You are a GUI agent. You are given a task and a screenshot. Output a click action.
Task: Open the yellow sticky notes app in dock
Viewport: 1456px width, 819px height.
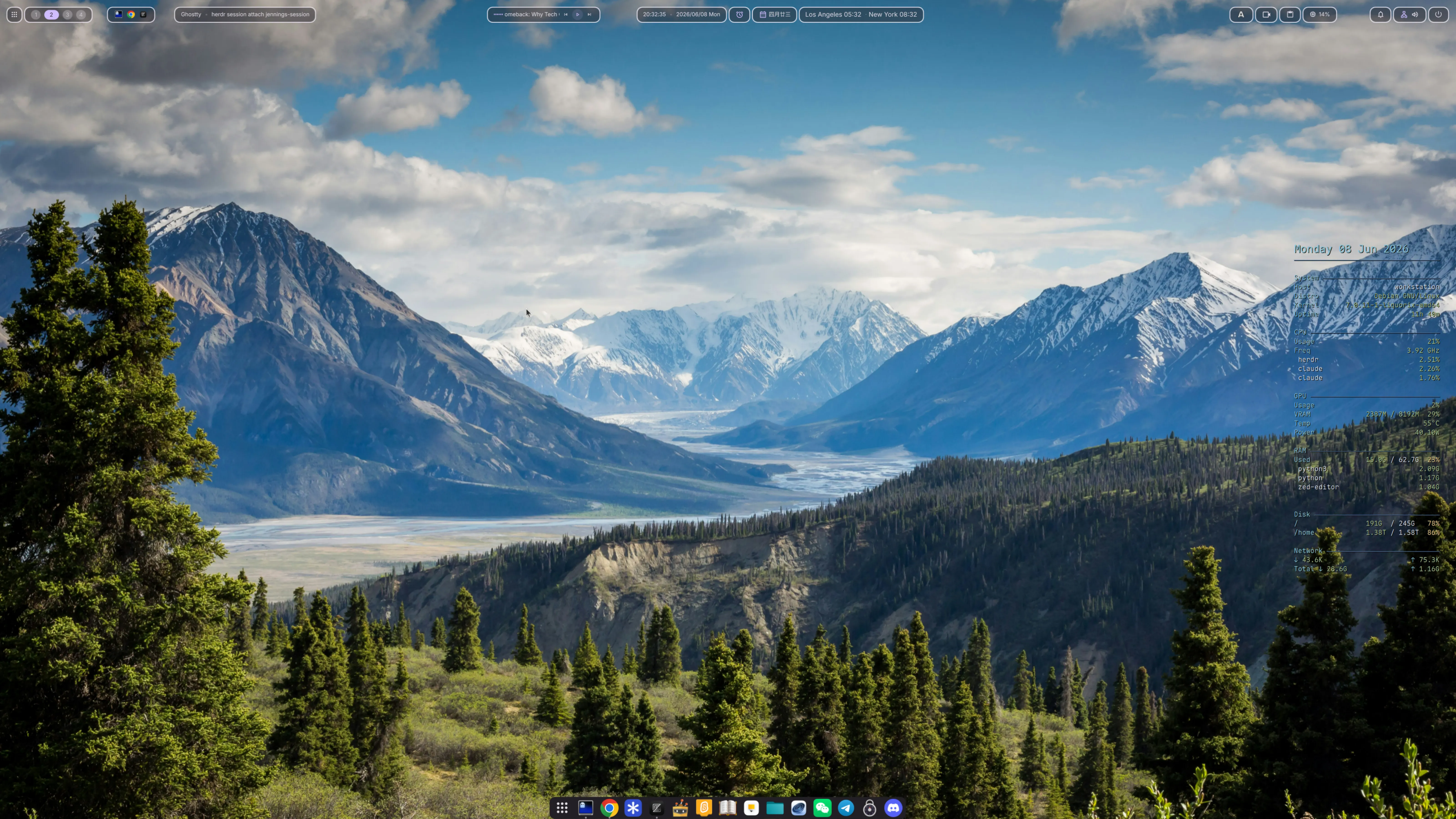(x=752, y=808)
